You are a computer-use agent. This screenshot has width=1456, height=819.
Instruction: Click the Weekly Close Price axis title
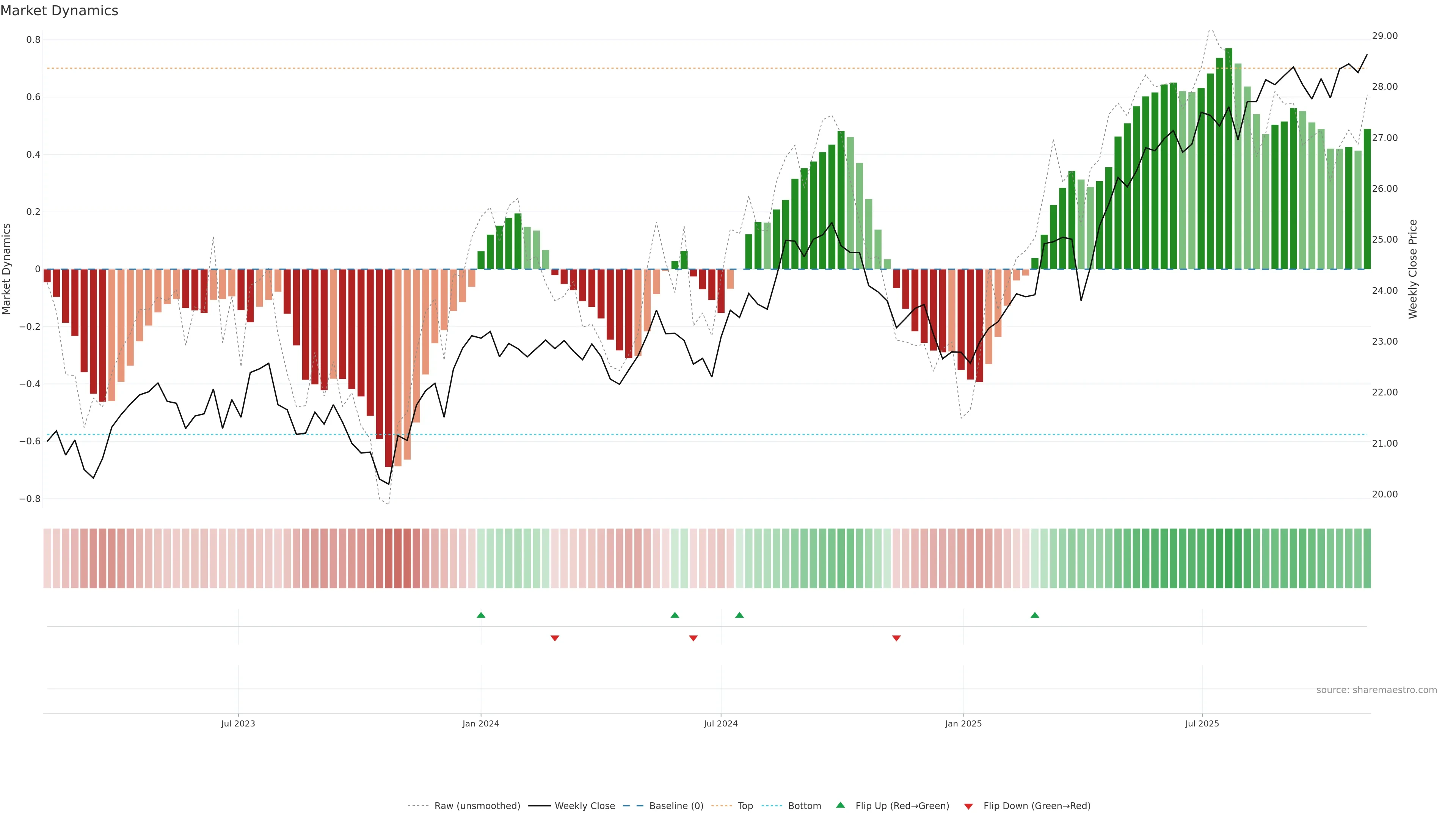point(1412,269)
